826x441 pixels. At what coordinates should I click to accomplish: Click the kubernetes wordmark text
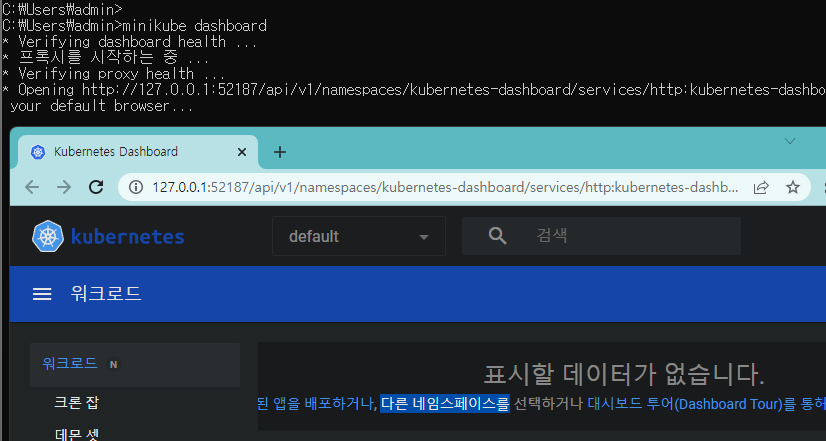pyautogui.click(x=127, y=237)
